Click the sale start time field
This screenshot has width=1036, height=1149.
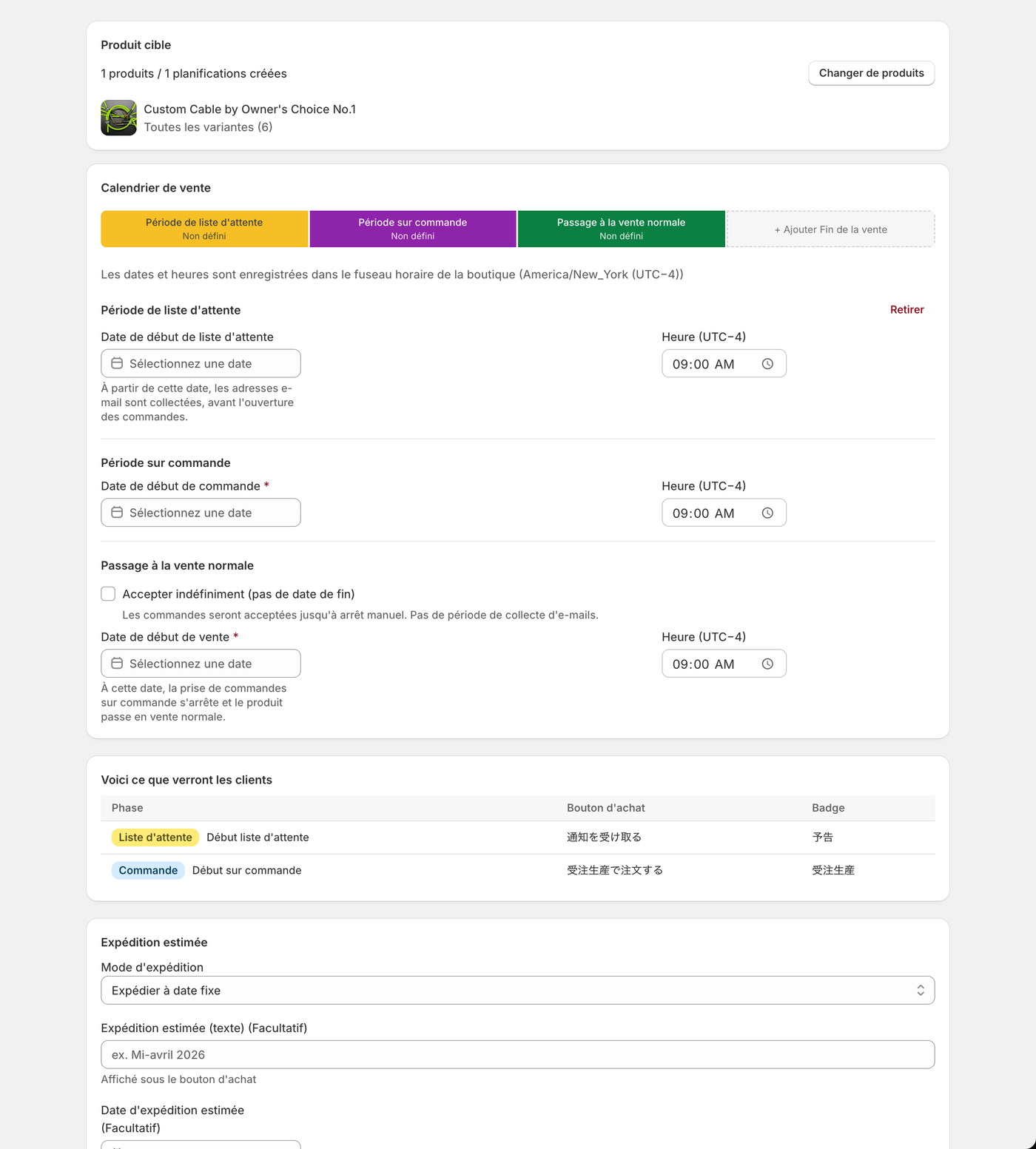(724, 664)
